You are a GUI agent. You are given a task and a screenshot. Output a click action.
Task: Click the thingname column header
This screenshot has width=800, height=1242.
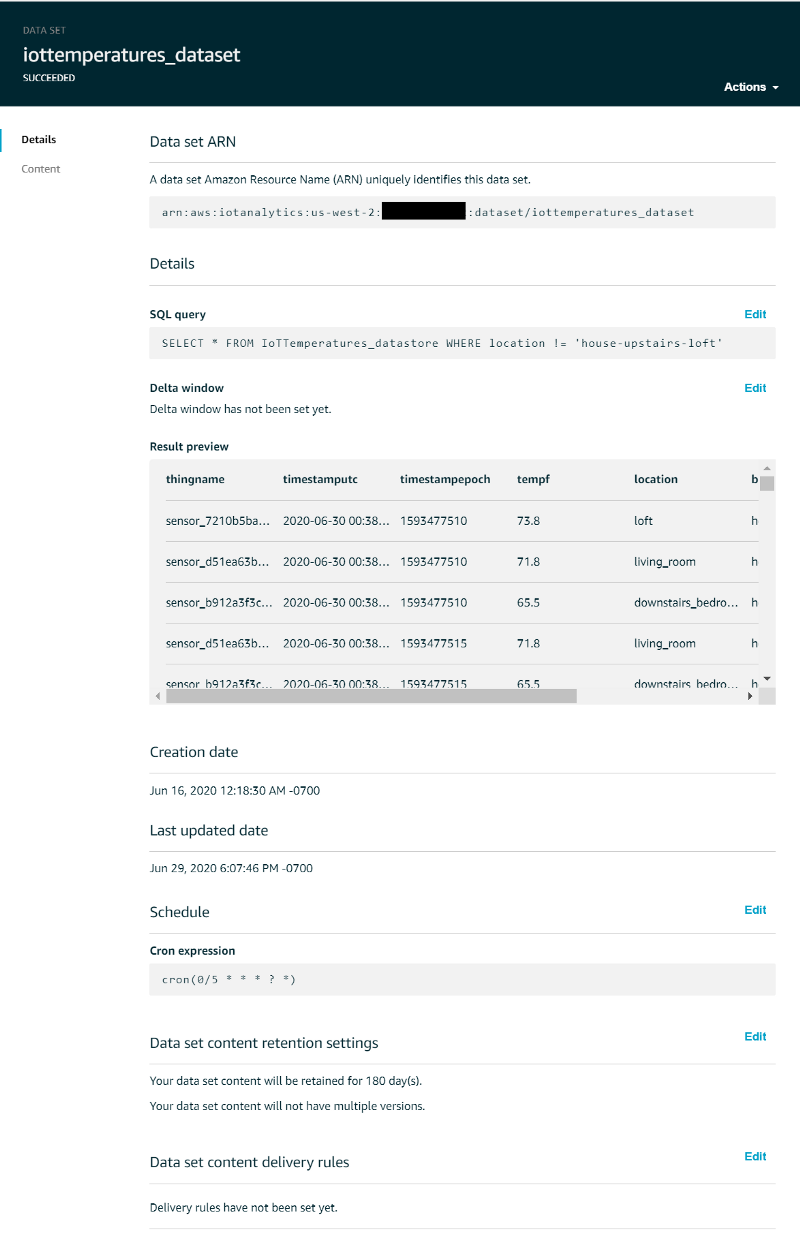tap(195, 479)
